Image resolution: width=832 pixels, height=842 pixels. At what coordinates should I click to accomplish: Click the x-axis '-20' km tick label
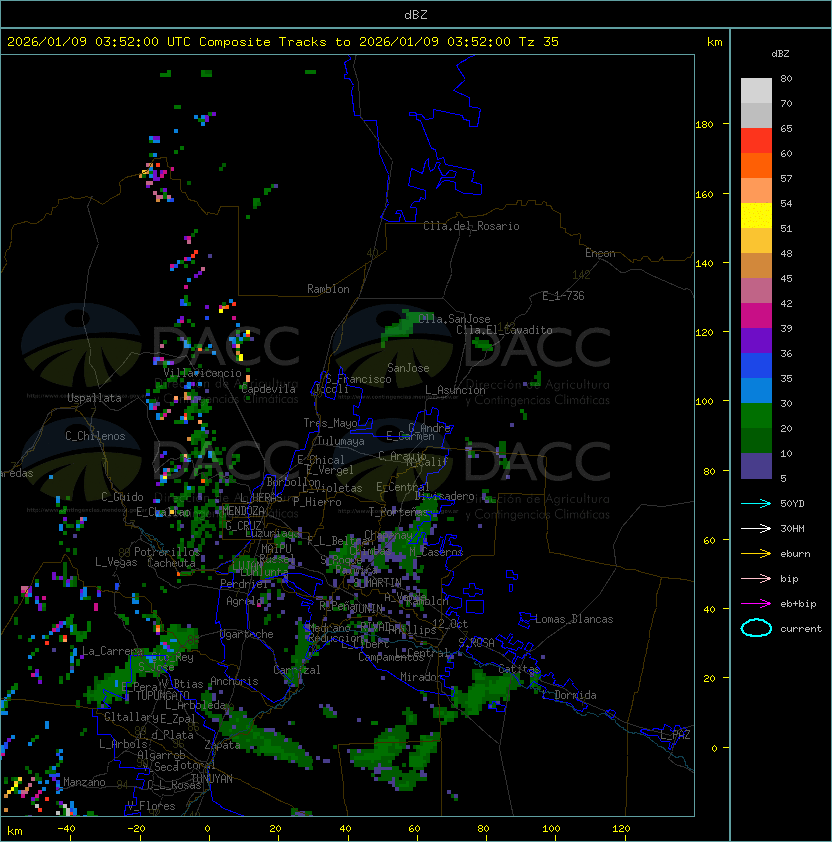pos(136,829)
